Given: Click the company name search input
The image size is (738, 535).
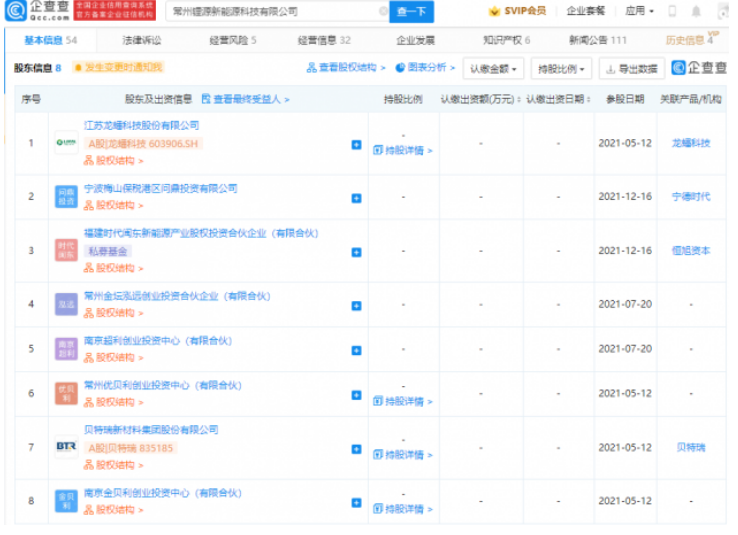Looking at the screenshot, I should tap(277, 11).
